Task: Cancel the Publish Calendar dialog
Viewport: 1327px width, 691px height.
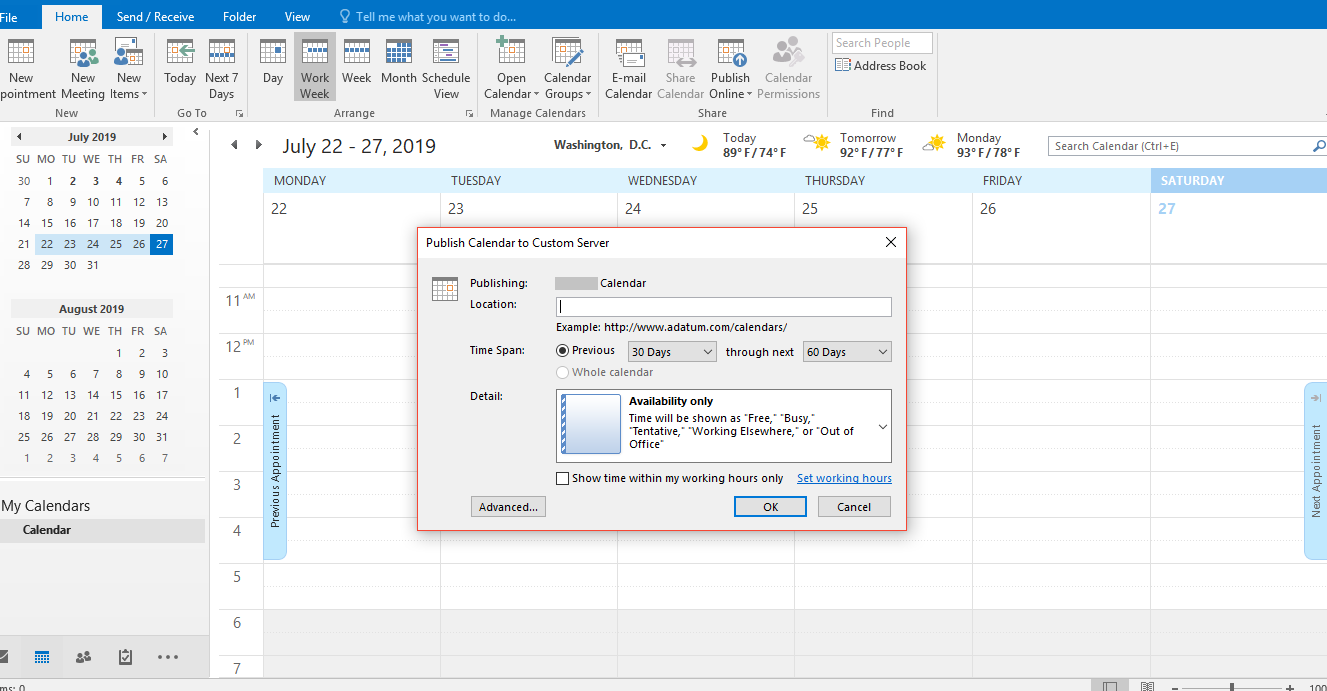Action: pos(854,507)
